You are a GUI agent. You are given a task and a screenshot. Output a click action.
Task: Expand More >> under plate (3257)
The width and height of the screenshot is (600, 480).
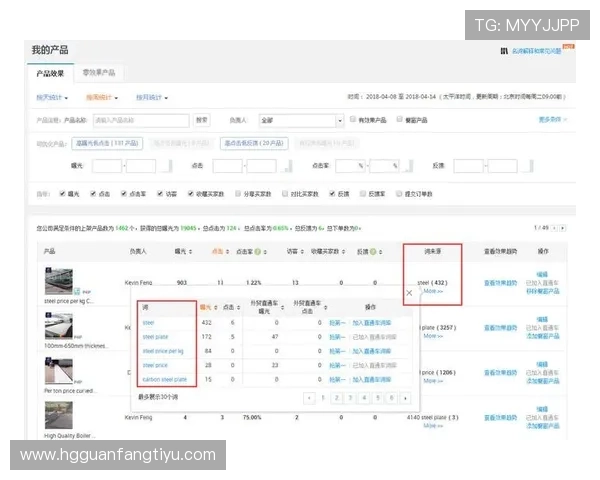(433, 336)
